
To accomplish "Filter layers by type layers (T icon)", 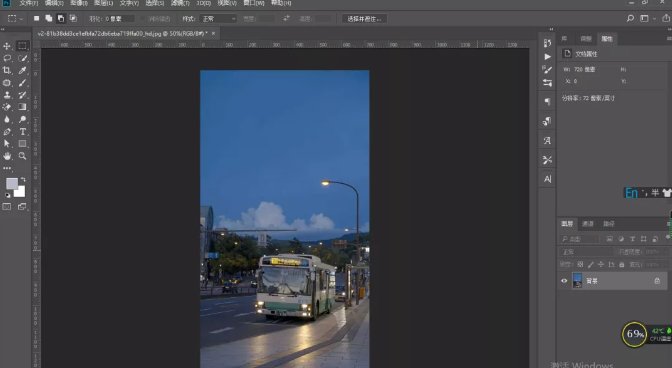I will pyautogui.click(x=632, y=239).
